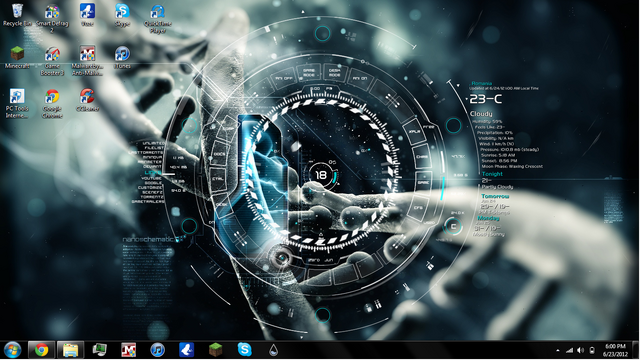Open the Vuze desktop shortcut
640x360 pixels.
(87, 15)
